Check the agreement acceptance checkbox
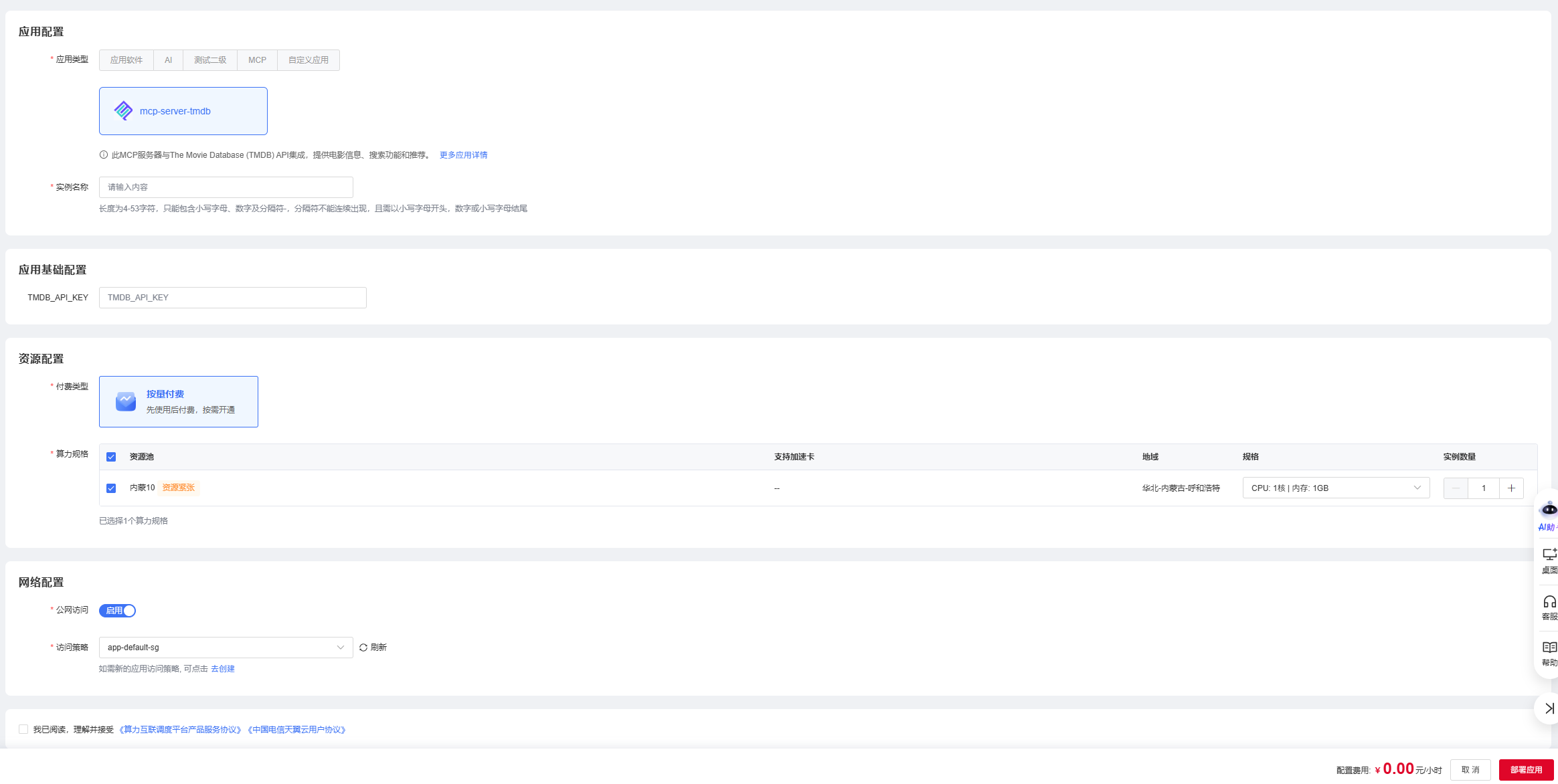The height and width of the screenshot is (784, 1558). [23, 730]
